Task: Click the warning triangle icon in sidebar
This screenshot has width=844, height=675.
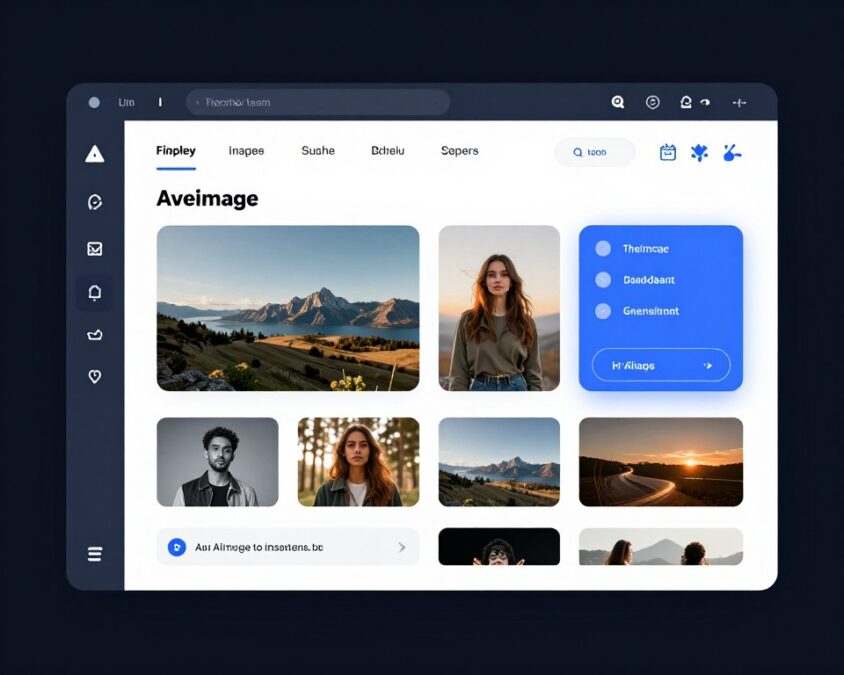Action: click(93, 154)
